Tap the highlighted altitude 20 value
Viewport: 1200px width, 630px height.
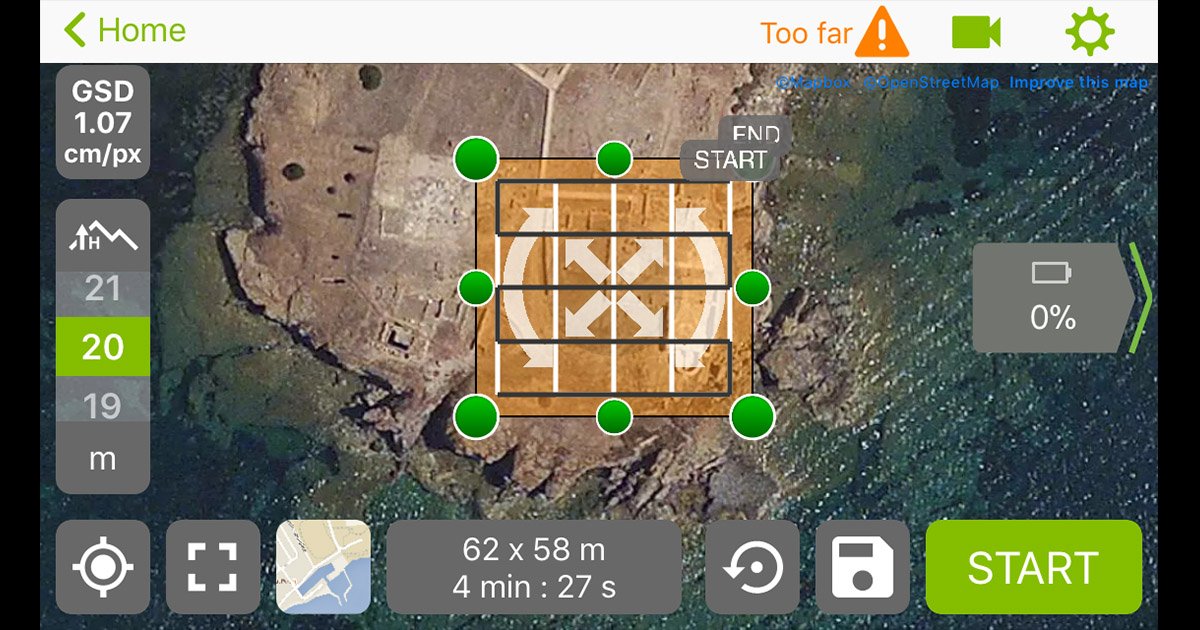103,347
